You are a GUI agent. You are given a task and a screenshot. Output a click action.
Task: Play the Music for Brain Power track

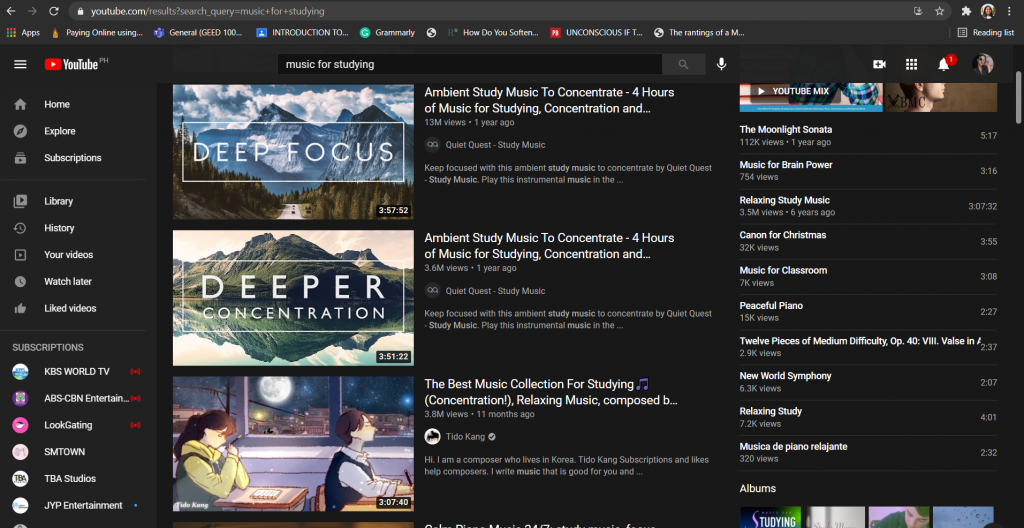pyautogui.click(x=868, y=171)
